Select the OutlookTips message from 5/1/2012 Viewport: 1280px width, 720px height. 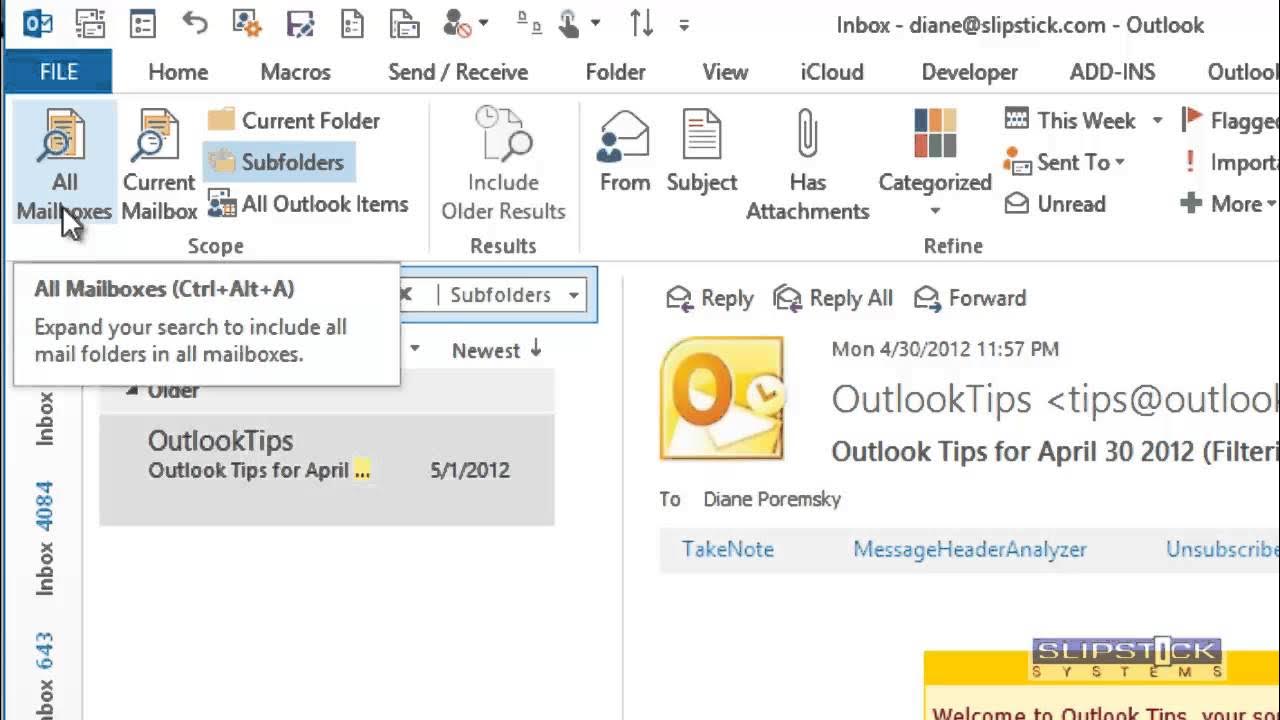click(x=326, y=469)
